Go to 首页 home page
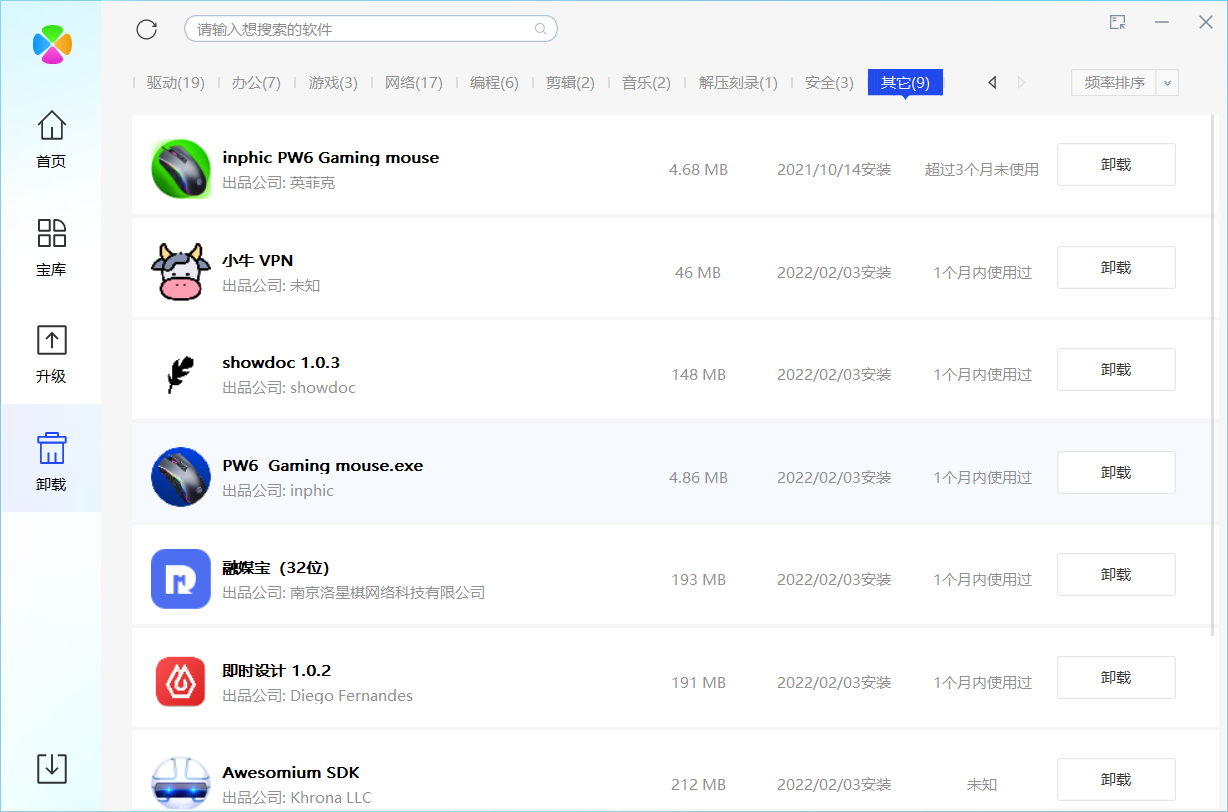The image size is (1228, 812). click(x=51, y=140)
